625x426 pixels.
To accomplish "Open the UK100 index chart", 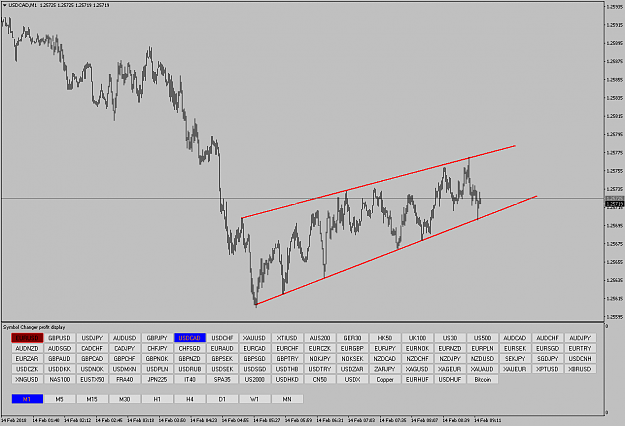I will [417, 338].
